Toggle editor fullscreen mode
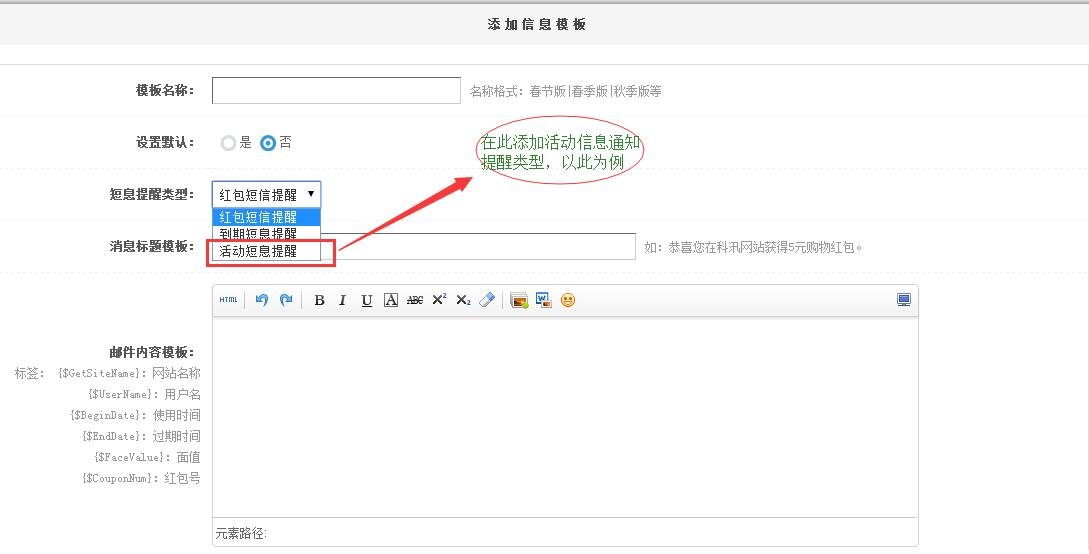1089x554 pixels. coord(904,300)
